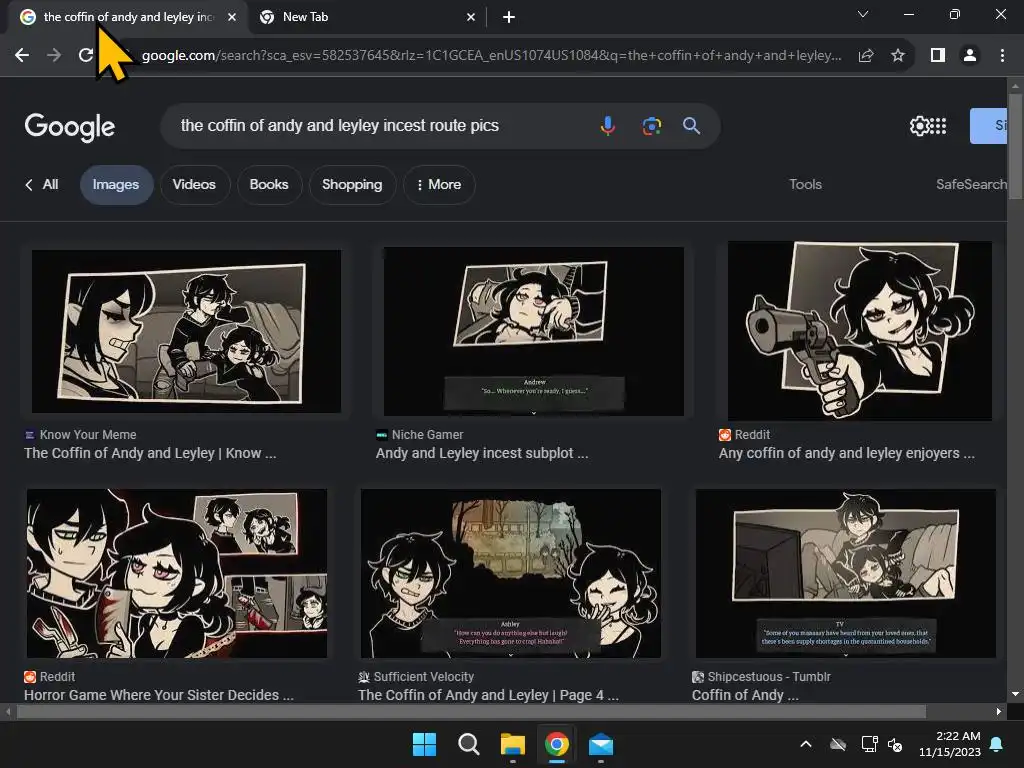Open Windows taskbar search
Image resolution: width=1024 pixels, height=768 pixels.
468,744
